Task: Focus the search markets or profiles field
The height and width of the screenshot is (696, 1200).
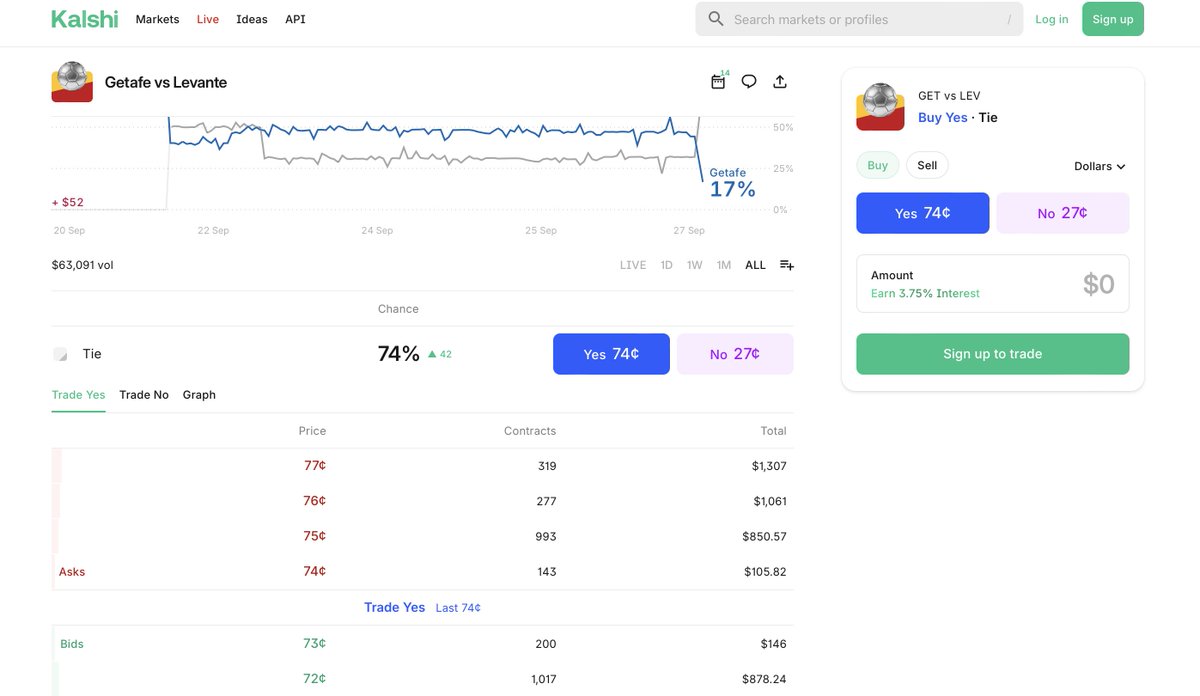Action: point(859,19)
